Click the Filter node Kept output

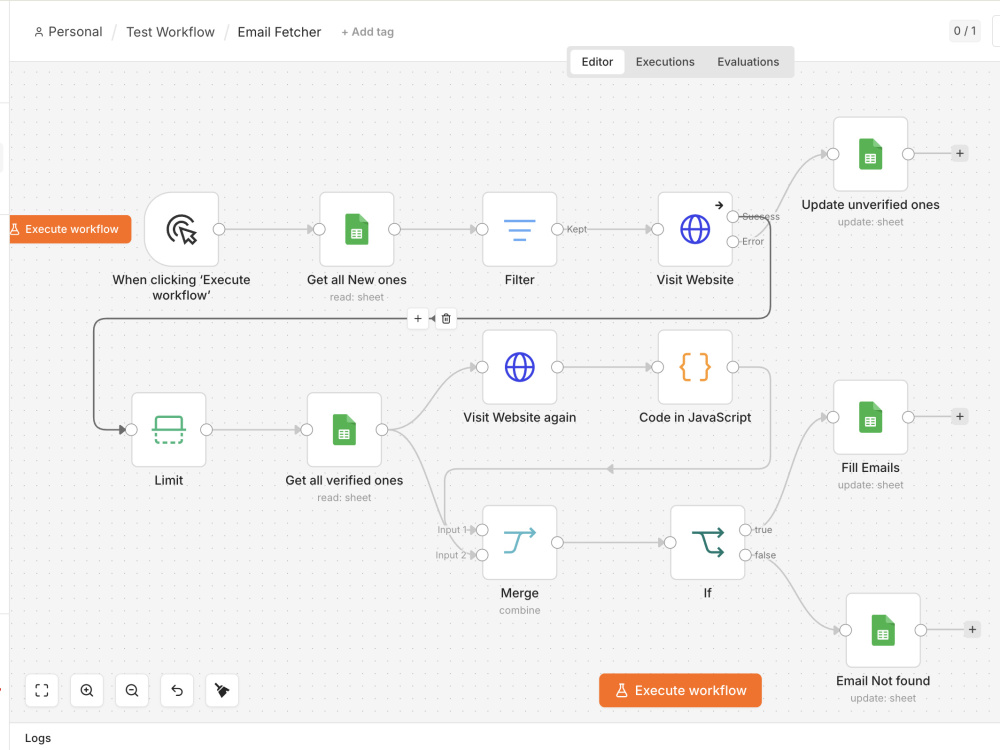point(557,230)
